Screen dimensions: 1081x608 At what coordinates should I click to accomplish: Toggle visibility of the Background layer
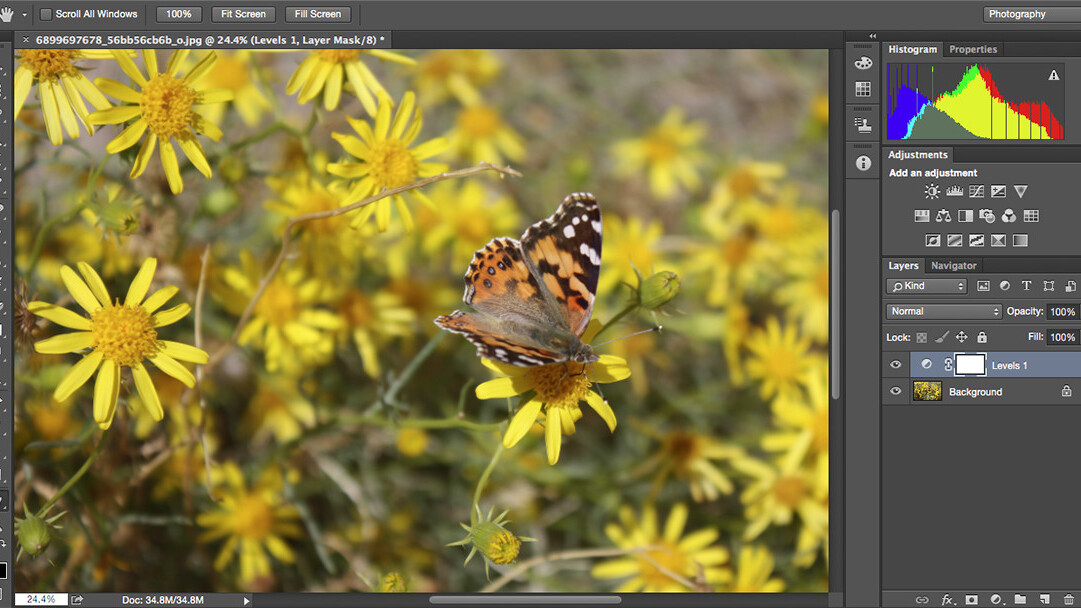(x=896, y=392)
